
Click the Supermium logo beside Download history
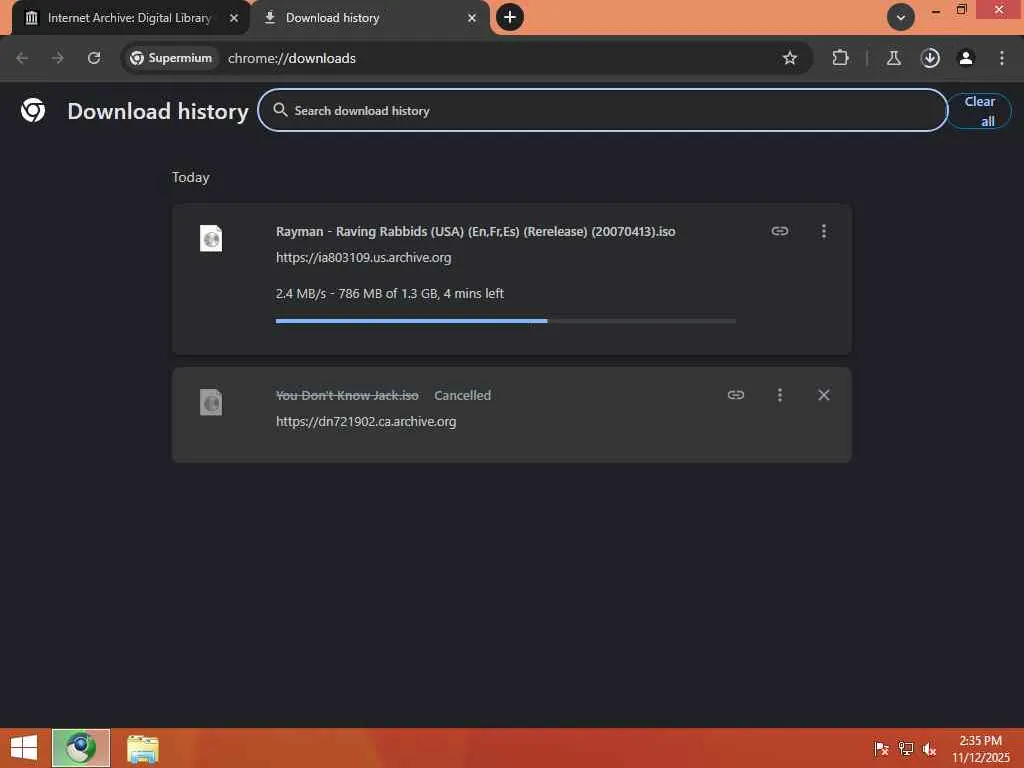[33, 110]
